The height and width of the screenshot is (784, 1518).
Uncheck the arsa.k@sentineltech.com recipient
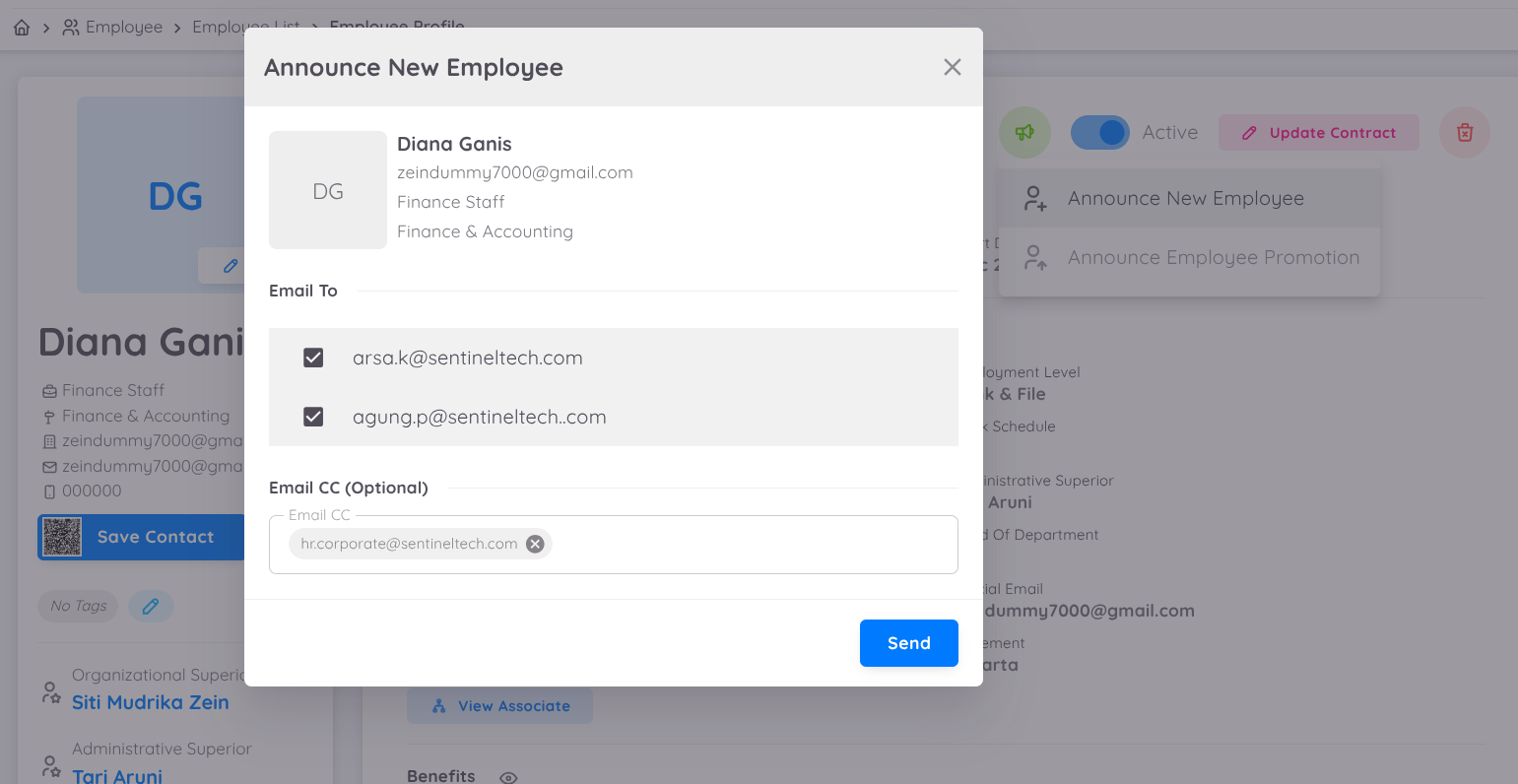(x=312, y=358)
